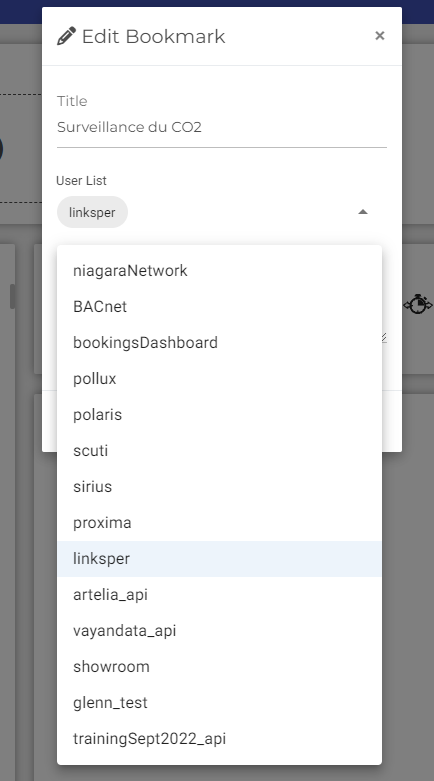This screenshot has height=781, width=434.
Task: Choose vayandata_api in the dropdown
Action: [219, 631]
